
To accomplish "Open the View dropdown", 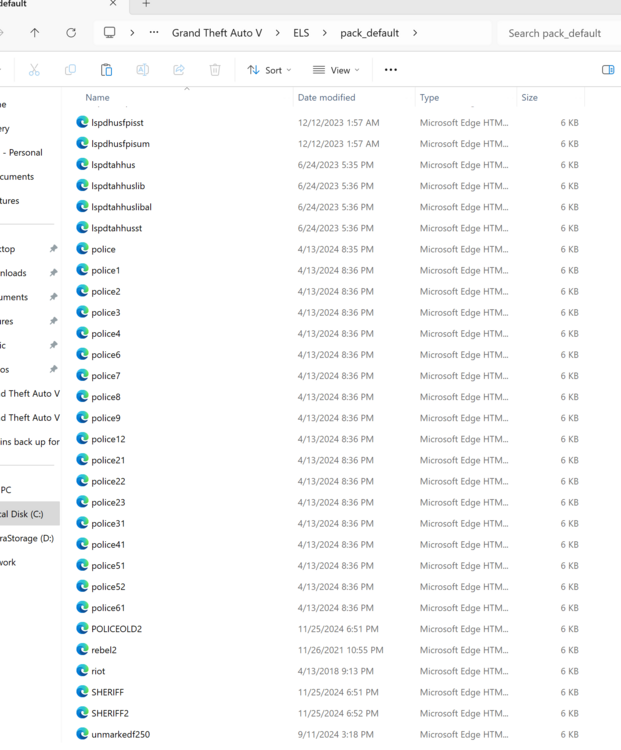I will pyautogui.click(x=336, y=70).
